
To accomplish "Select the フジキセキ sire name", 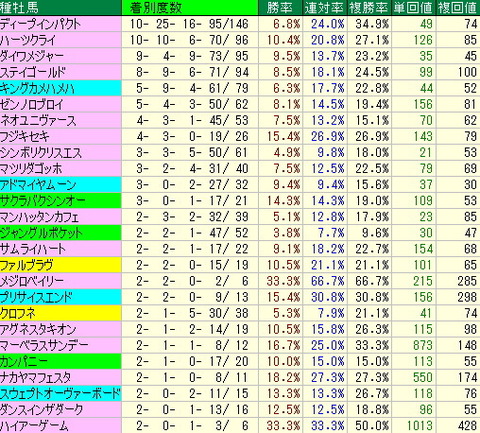I will click(25, 136).
